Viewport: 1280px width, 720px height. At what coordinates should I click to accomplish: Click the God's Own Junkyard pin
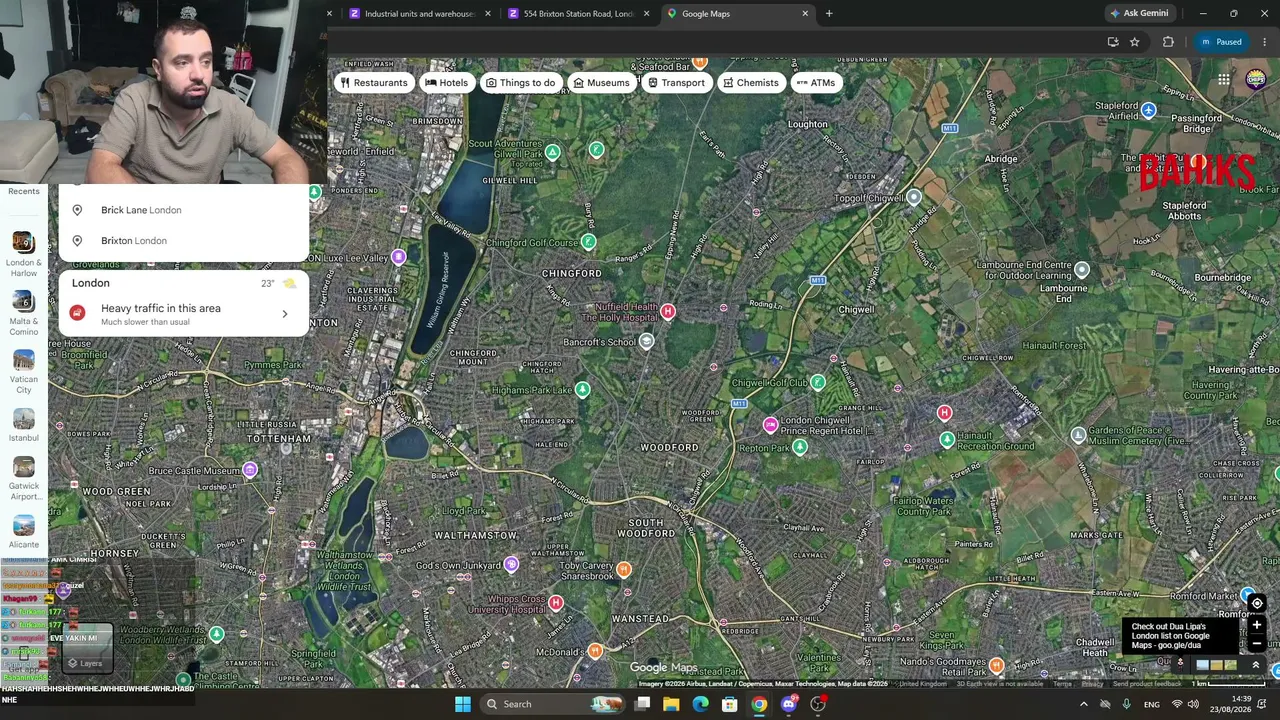click(511, 565)
